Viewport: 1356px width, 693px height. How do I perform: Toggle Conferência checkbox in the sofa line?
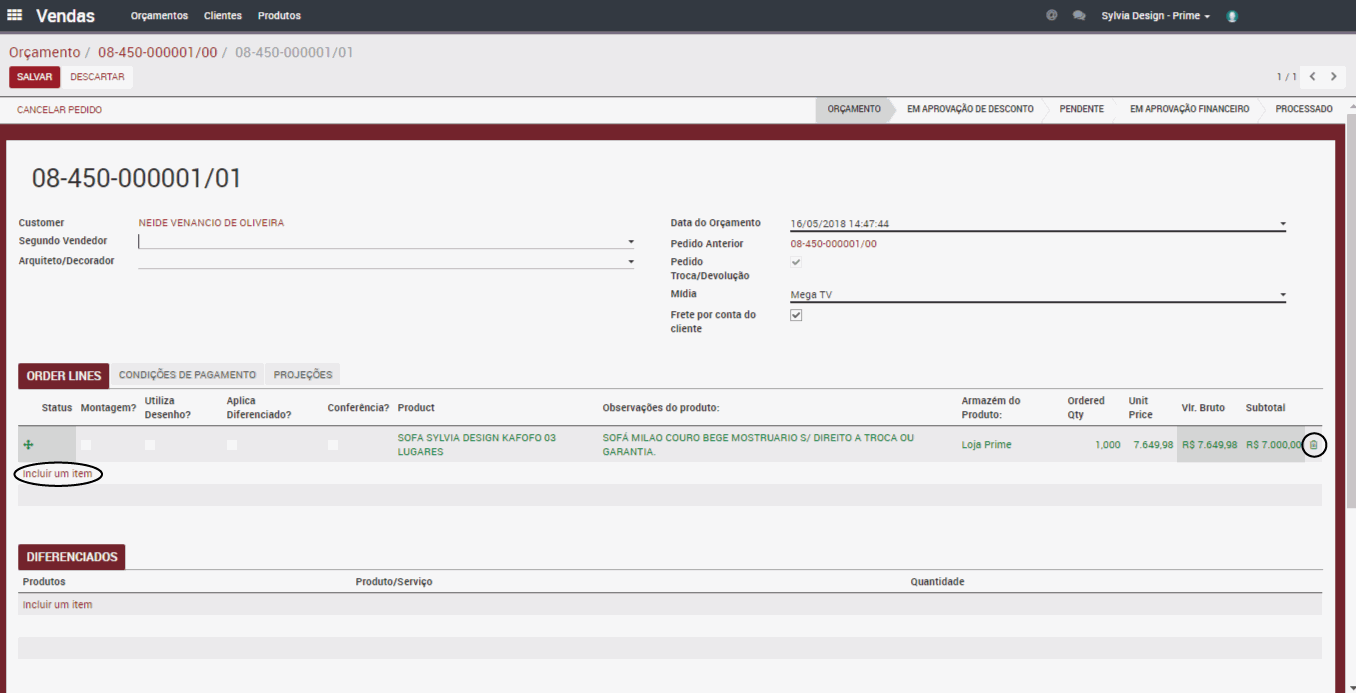pyautogui.click(x=333, y=445)
